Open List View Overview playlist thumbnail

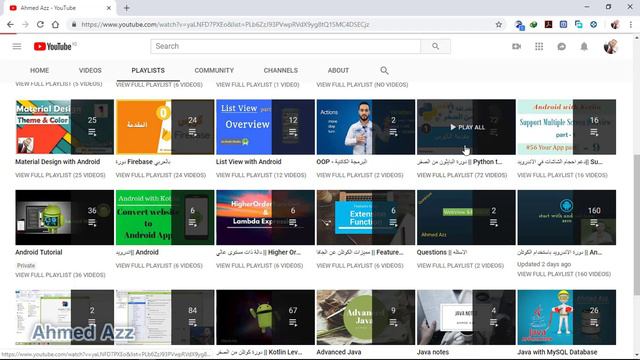(265, 127)
